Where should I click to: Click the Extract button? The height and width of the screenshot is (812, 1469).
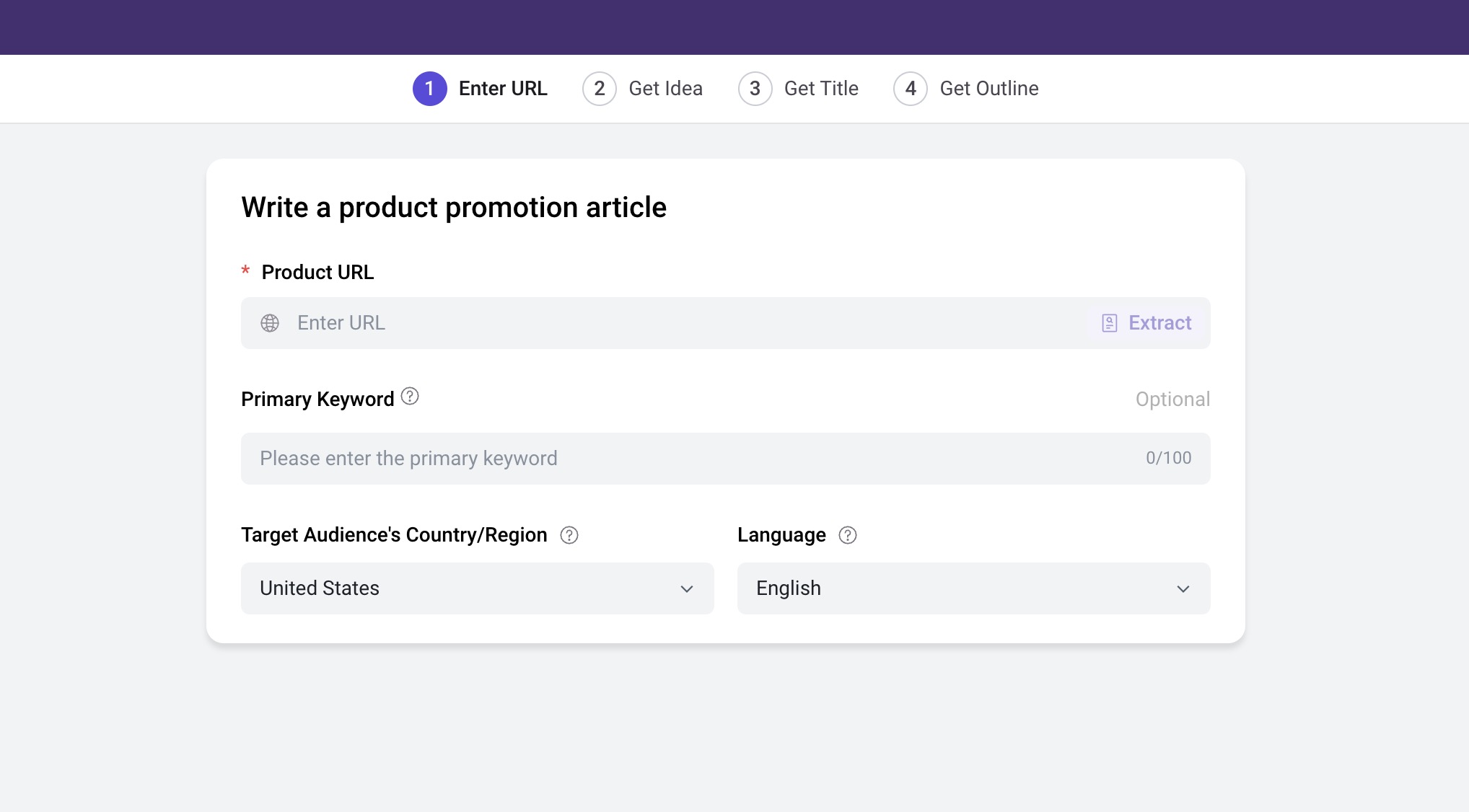click(x=1147, y=323)
